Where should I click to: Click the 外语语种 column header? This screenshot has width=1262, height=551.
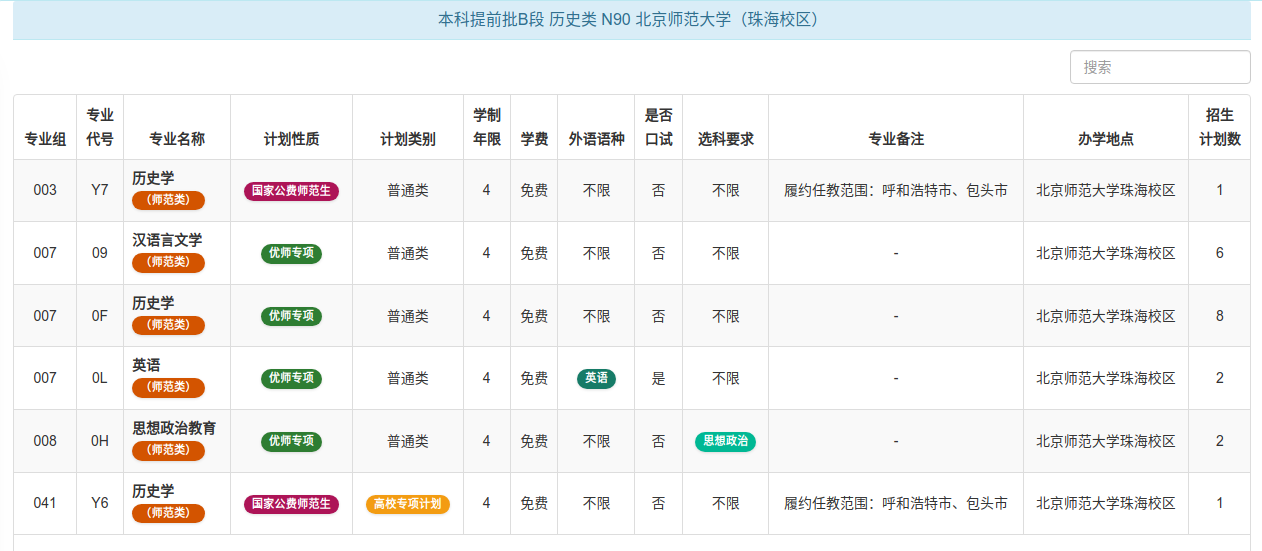coord(596,127)
